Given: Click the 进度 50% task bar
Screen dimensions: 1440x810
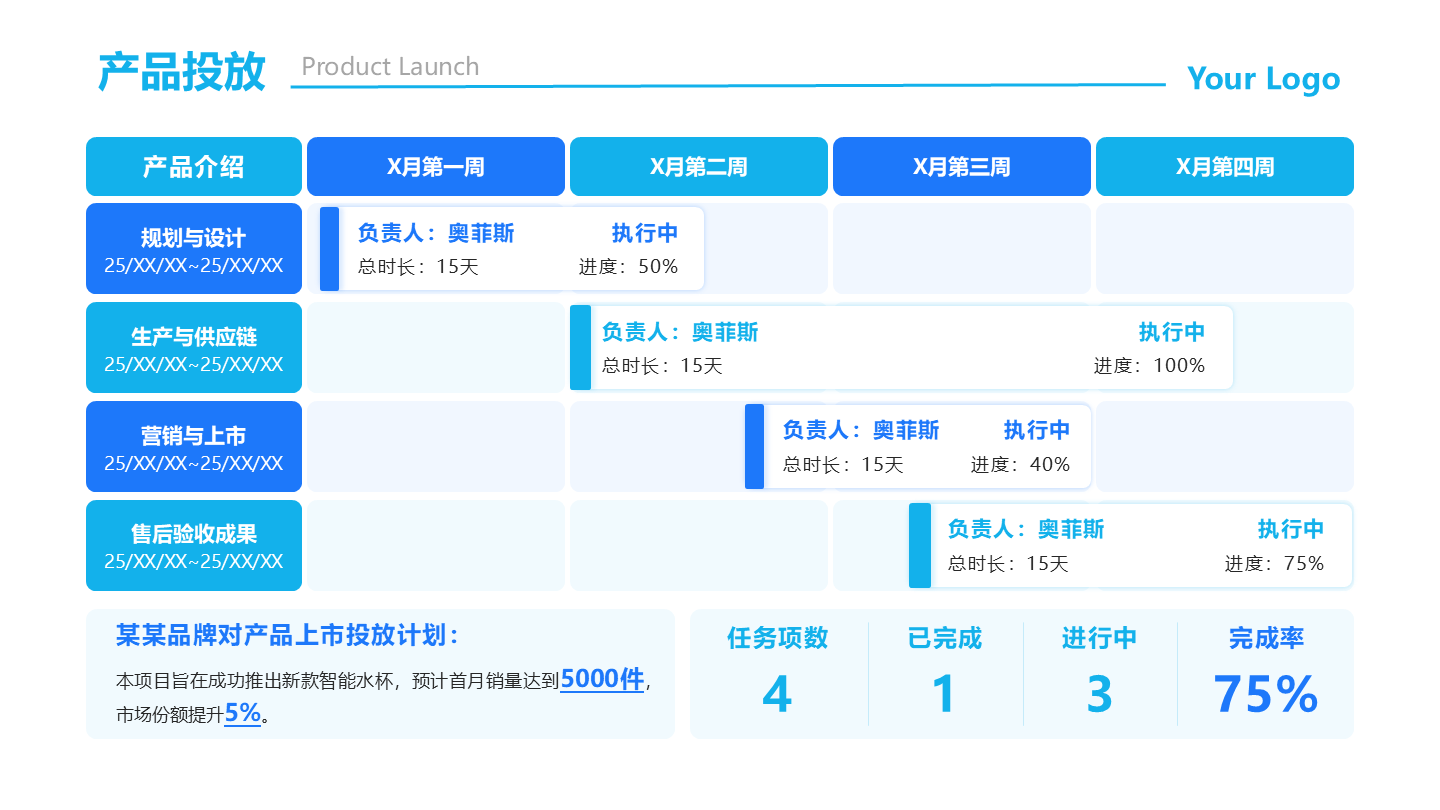Looking at the screenshot, I should coord(512,249).
